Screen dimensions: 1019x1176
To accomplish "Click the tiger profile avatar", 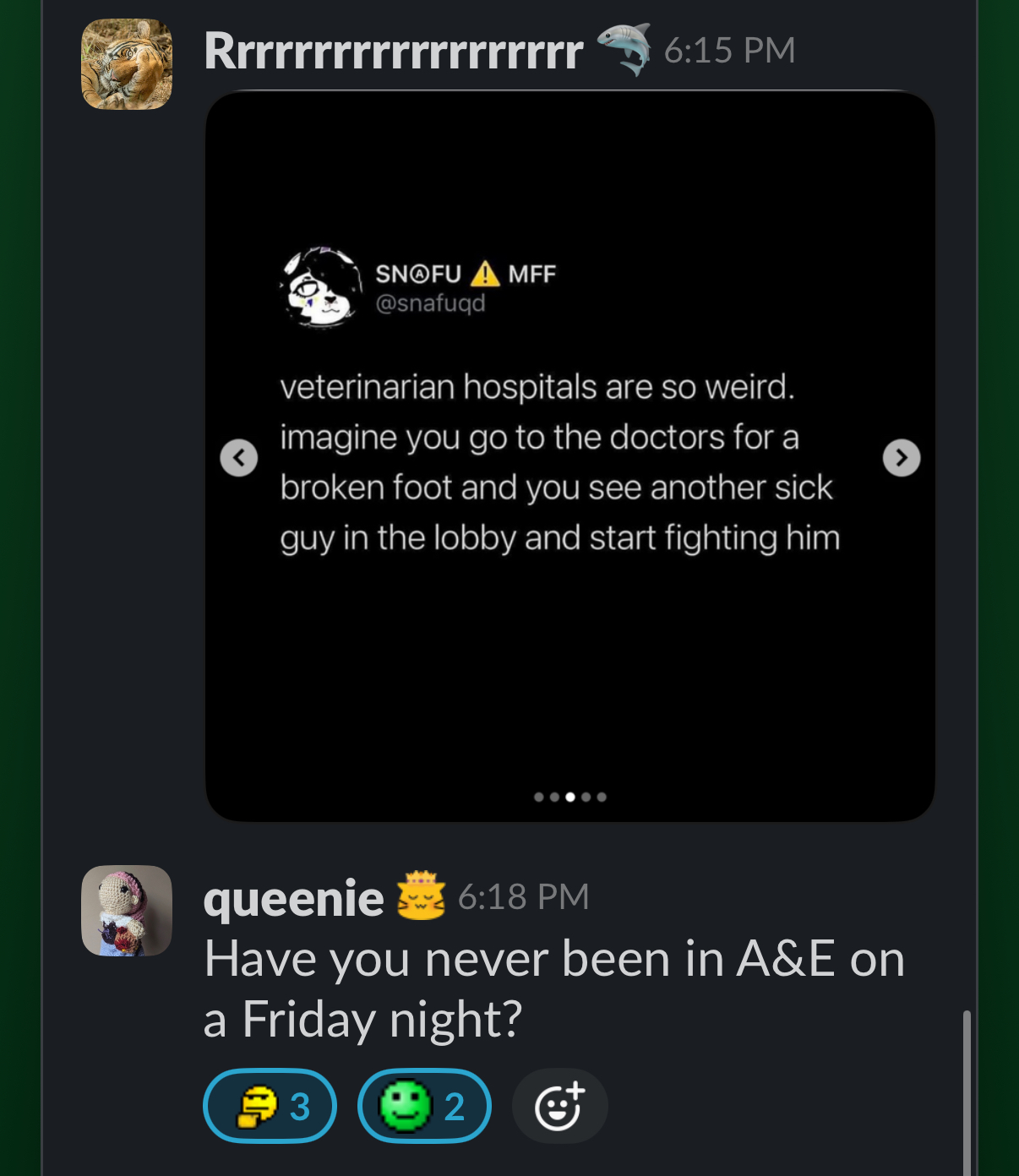I will coord(127,65).
